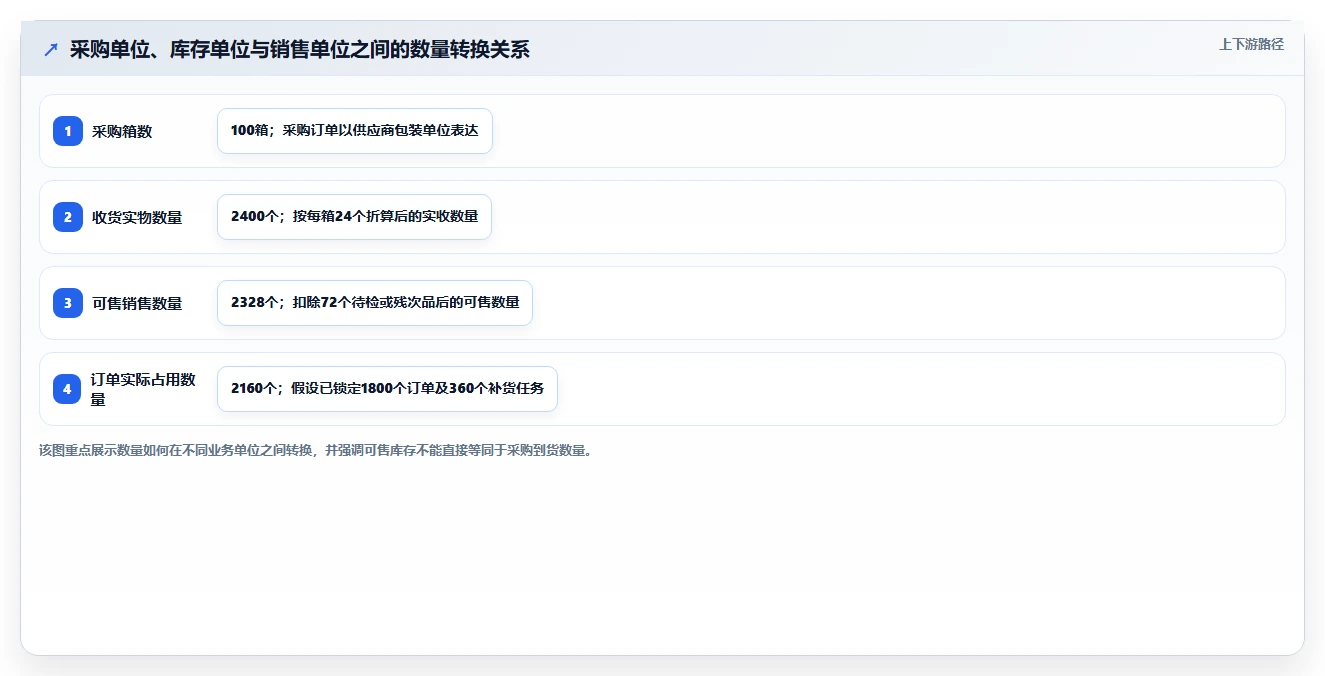
Task: Select the 采购箱数 label
Action: click(122, 131)
